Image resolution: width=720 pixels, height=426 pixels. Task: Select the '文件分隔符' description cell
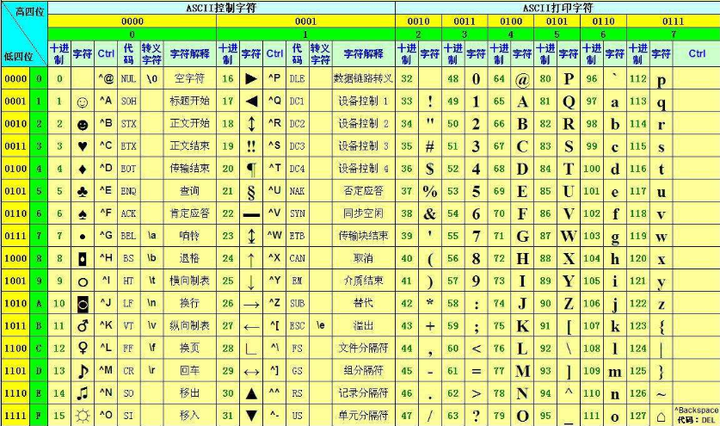tap(363, 348)
